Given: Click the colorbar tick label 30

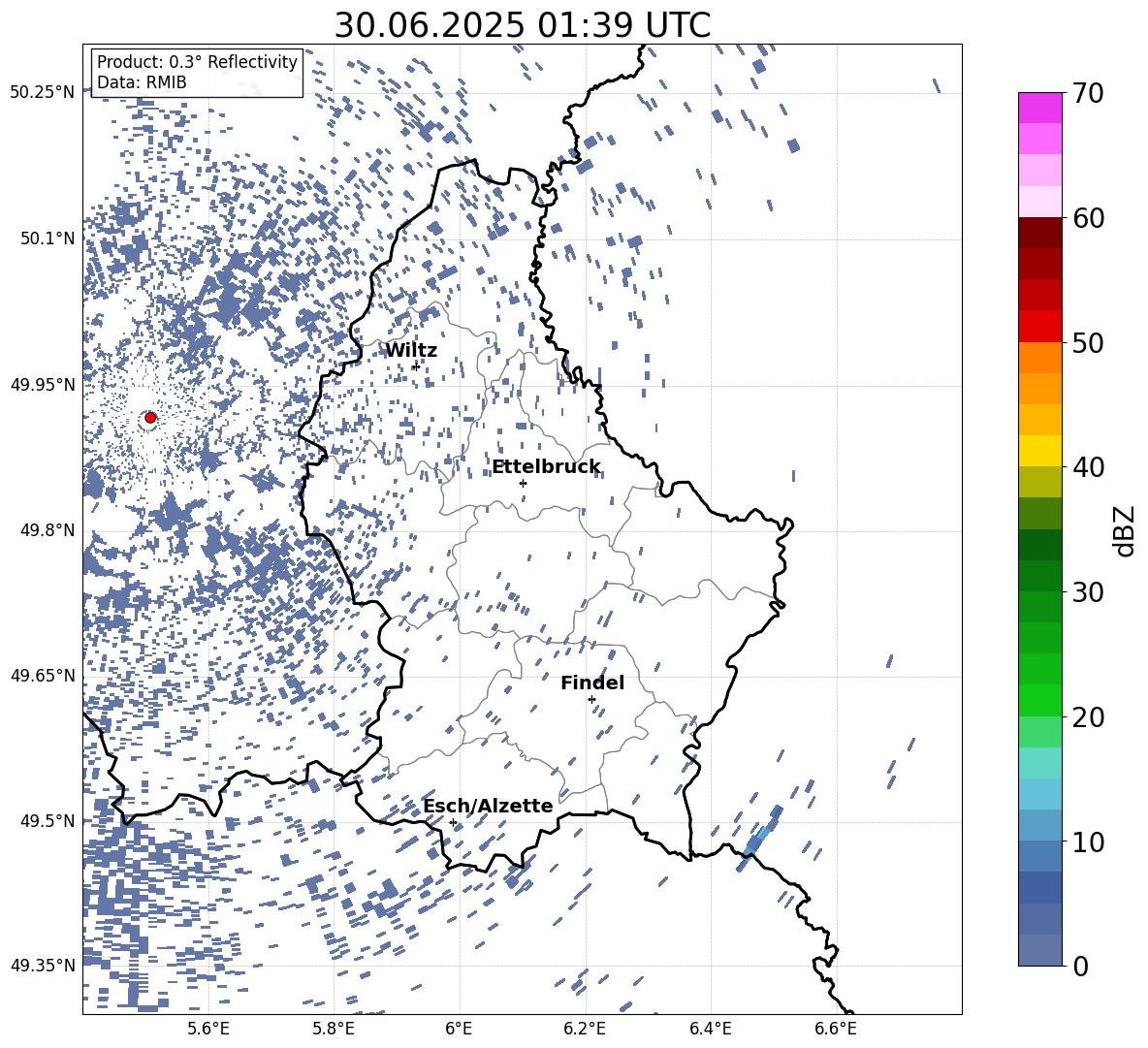Looking at the screenshot, I should (x=1088, y=592).
